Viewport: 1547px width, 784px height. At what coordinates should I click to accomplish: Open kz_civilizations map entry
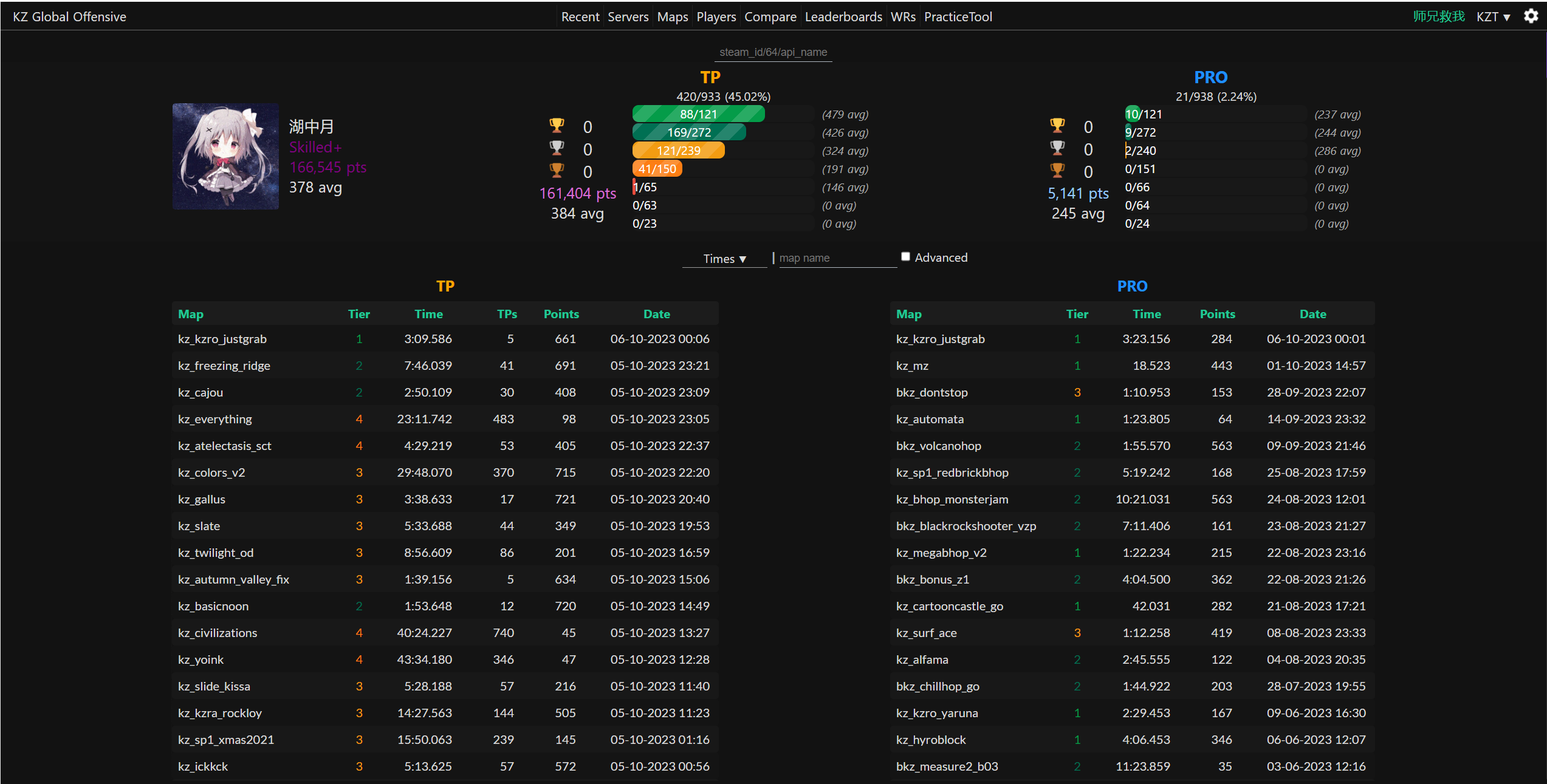click(x=218, y=633)
